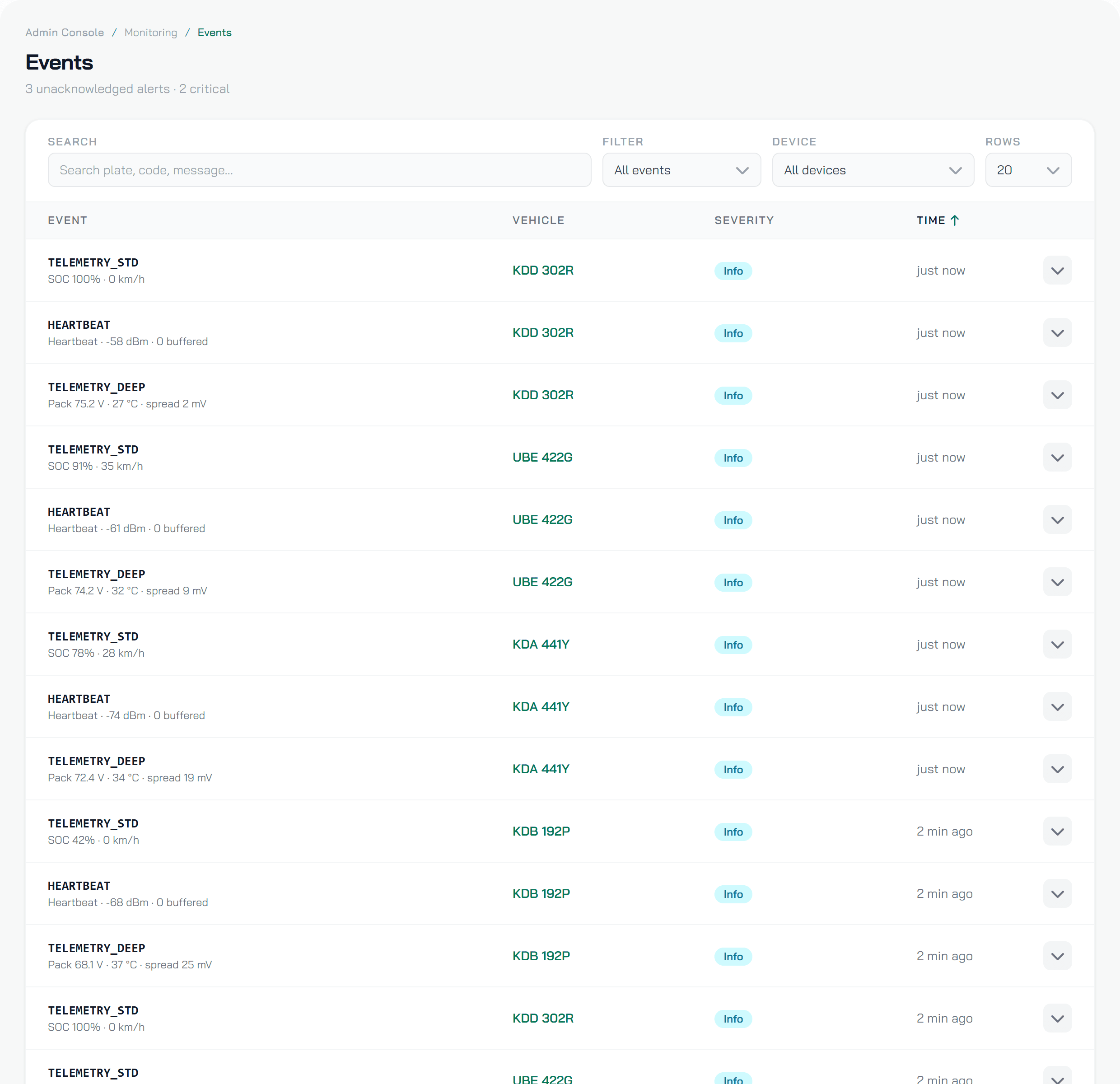Screen dimensions: 1120x1084
Task: Expand the Heartbeat -61 dBm row
Action: click(1057, 519)
